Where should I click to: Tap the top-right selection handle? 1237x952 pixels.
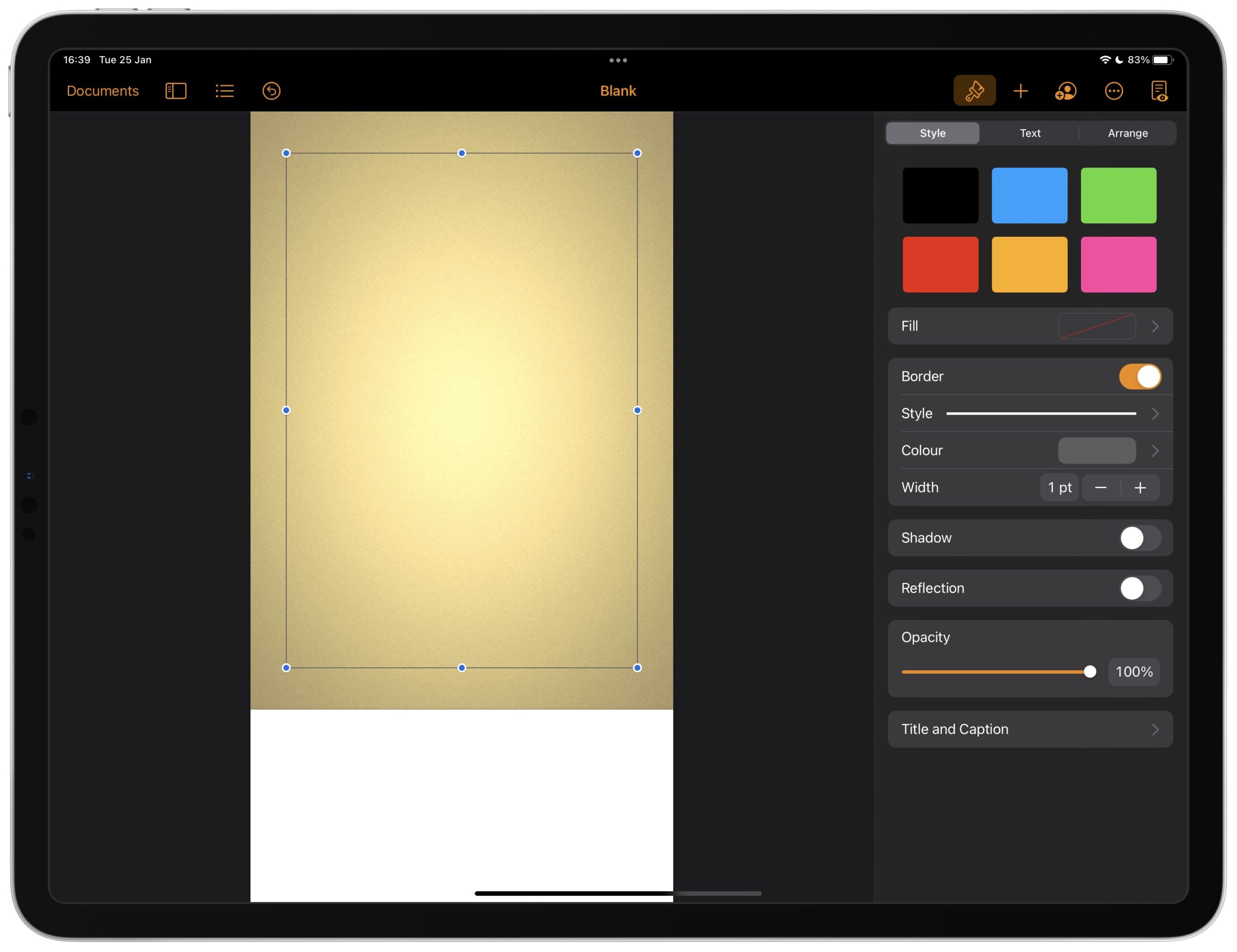tap(637, 153)
